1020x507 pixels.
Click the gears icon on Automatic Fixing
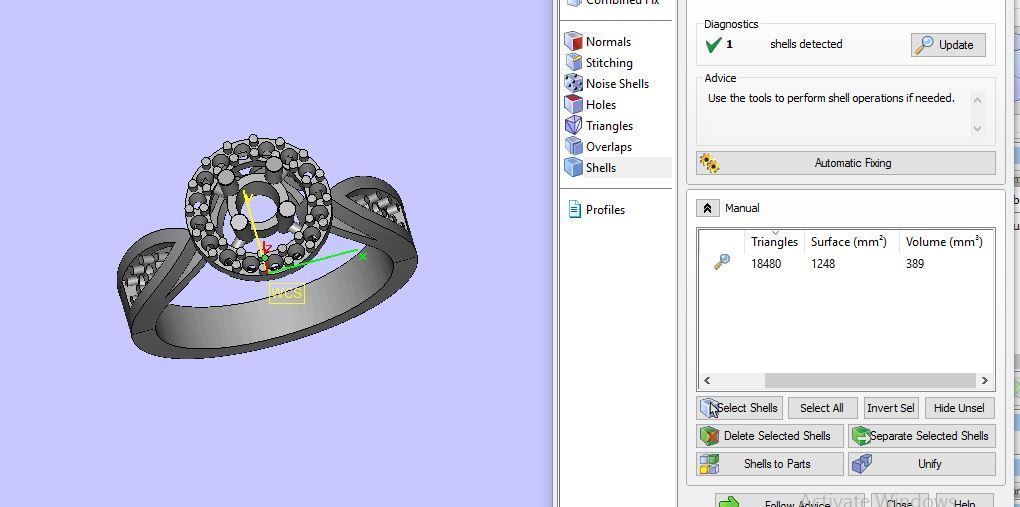[709, 163]
